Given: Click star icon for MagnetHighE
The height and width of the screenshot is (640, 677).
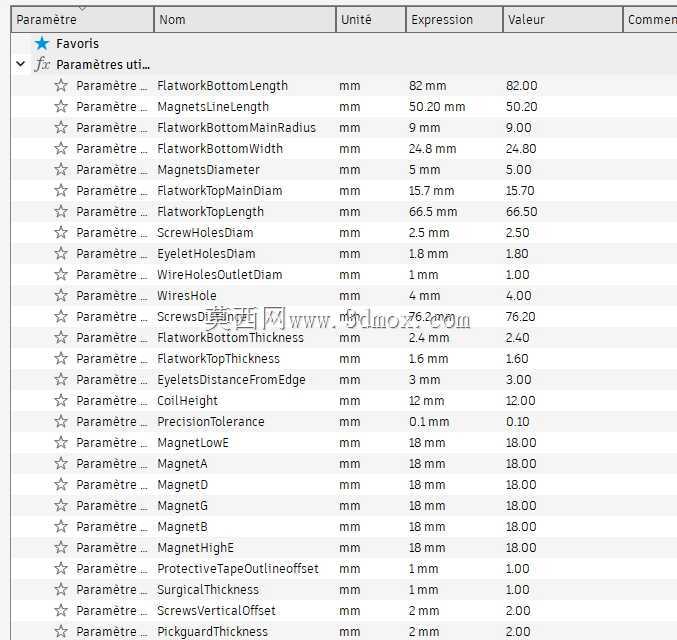Looking at the screenshot, I should (61, 548).
